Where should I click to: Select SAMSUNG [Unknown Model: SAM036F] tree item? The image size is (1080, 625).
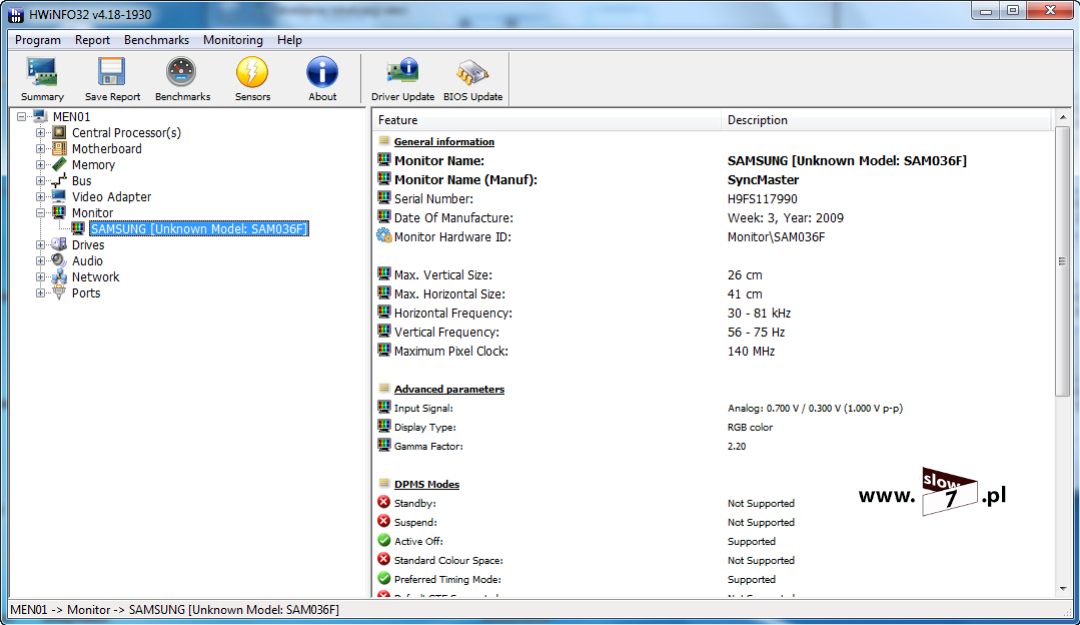click(x=199, y=229)
